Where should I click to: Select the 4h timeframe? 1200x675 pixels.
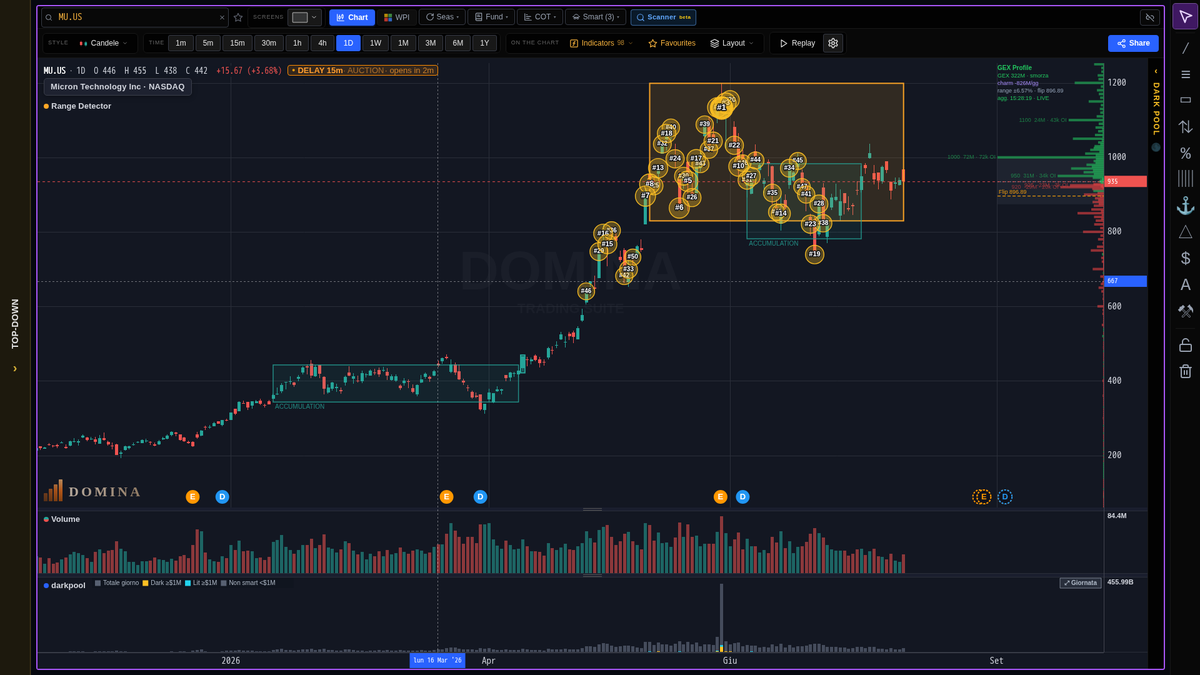(322, 43)
